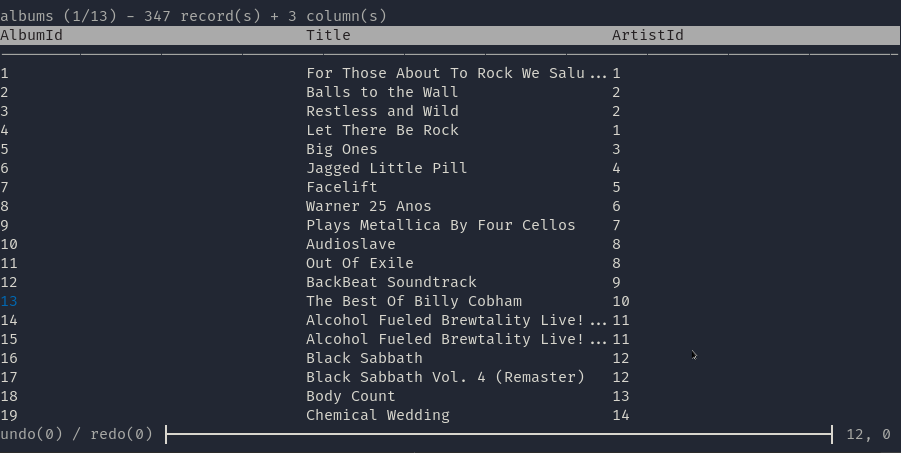Click the undo(0) / redo(0) status text

[76, 434]
